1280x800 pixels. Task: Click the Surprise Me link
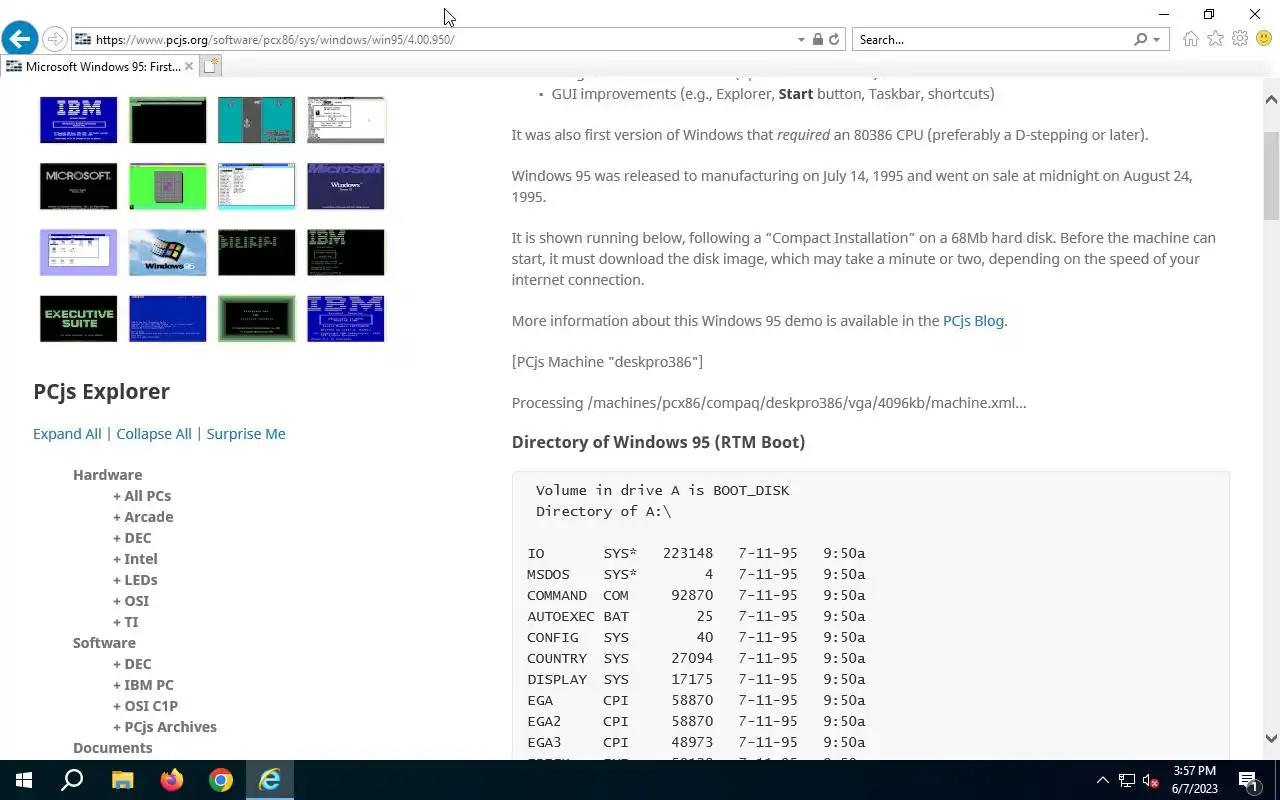point(246,434)
